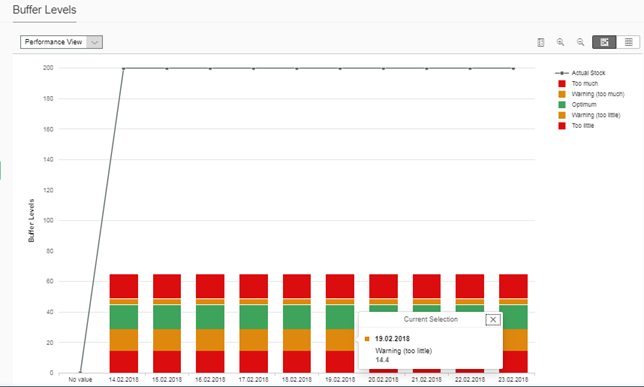
Task: Click the Too little legend swatch
Action: tap(562, 126)
